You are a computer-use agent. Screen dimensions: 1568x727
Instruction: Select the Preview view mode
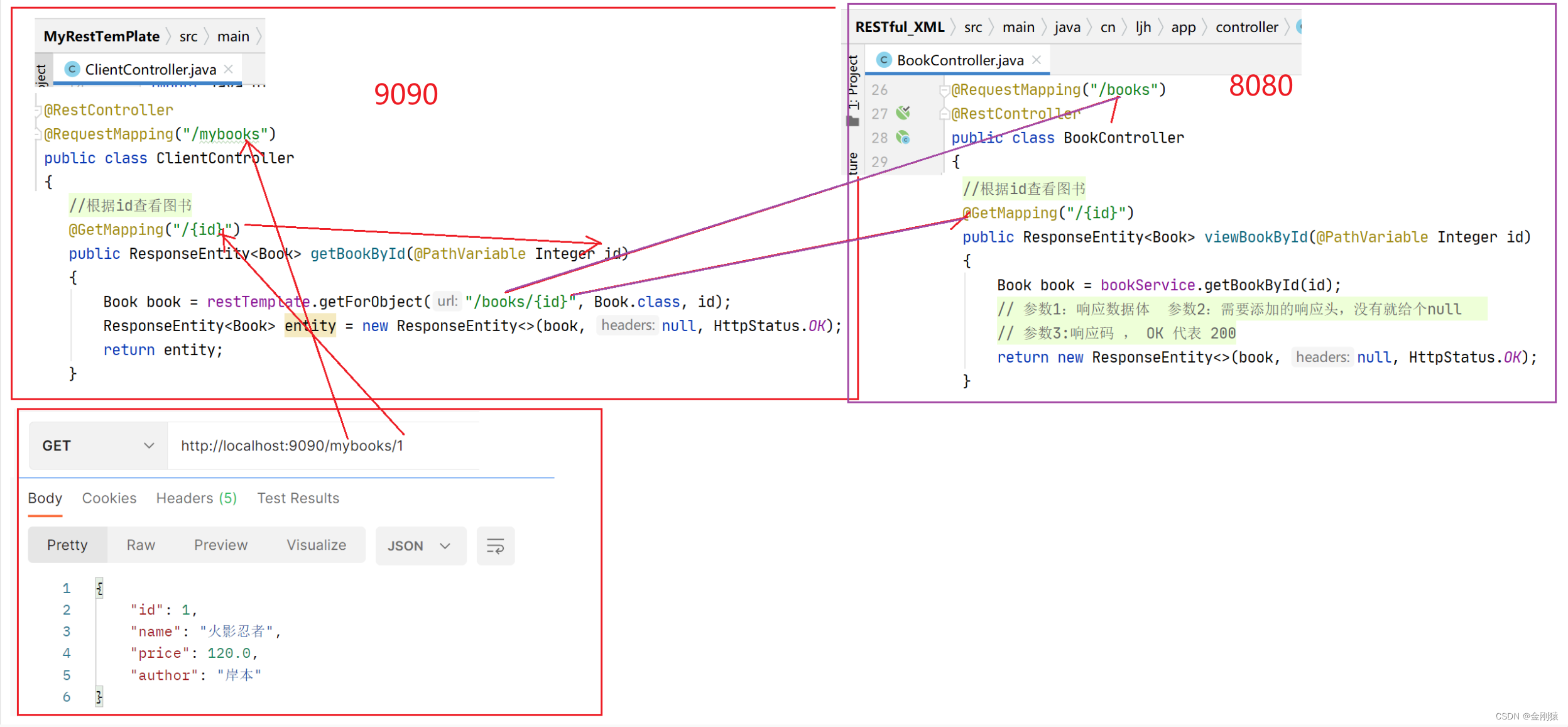[220, 545]
